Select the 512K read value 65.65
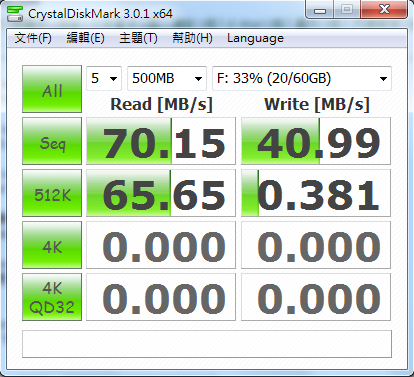 (x=161, y=193)
